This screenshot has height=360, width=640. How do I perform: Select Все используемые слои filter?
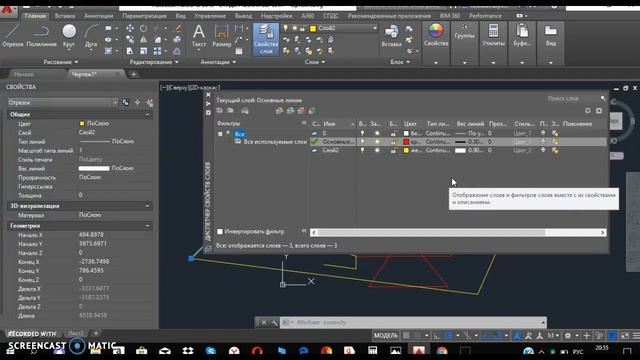coord(275,142)
